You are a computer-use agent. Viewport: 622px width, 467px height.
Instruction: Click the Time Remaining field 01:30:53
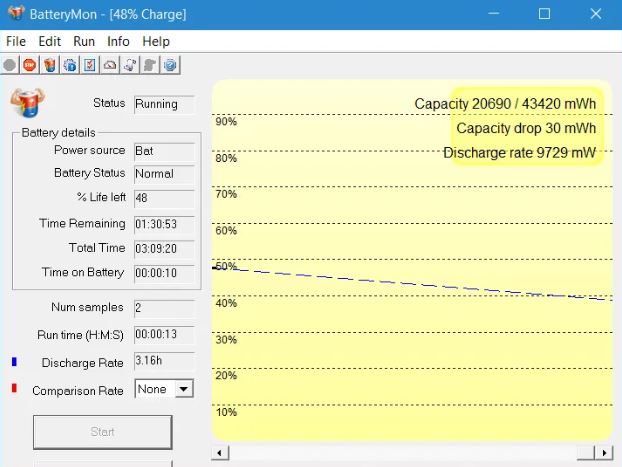pos(164,225)
